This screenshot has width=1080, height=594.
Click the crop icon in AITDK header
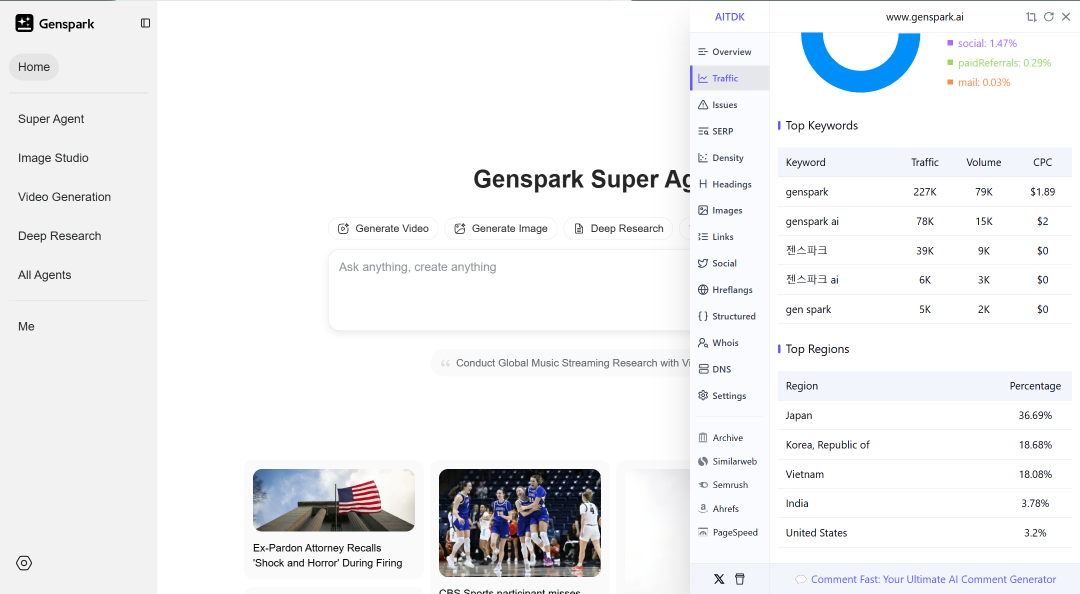(1031, 17)
